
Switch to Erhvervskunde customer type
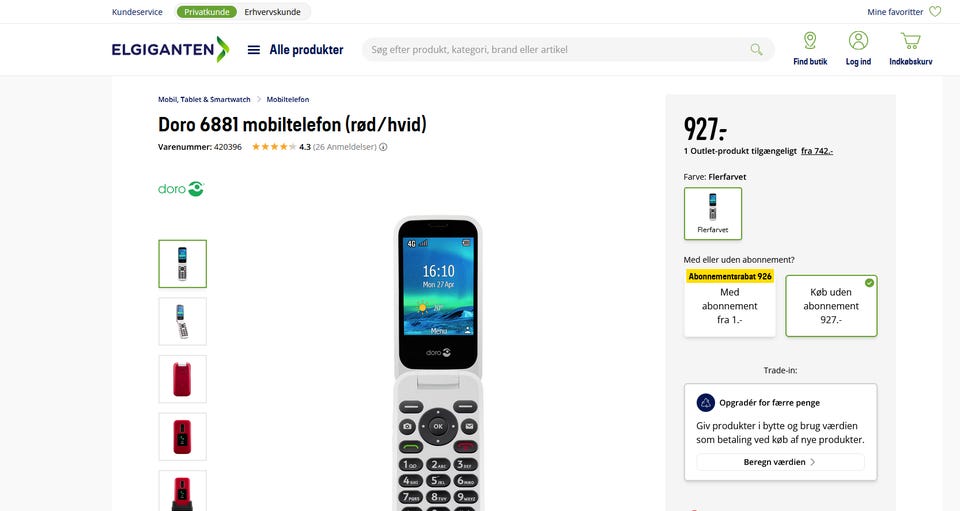click(x=272, y=12)
